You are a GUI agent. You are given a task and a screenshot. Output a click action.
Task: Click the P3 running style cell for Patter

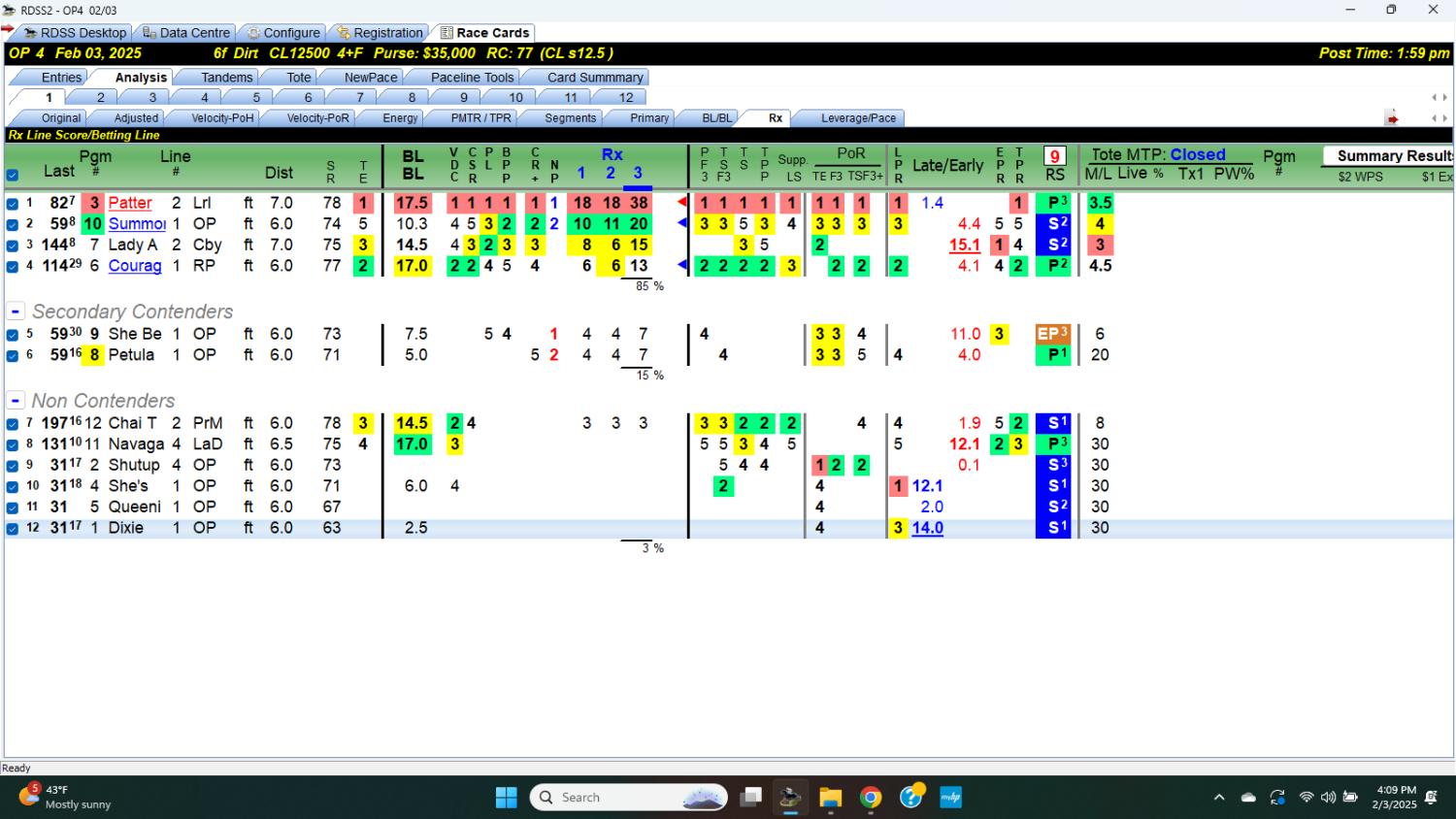click(x=1053, y=203)
